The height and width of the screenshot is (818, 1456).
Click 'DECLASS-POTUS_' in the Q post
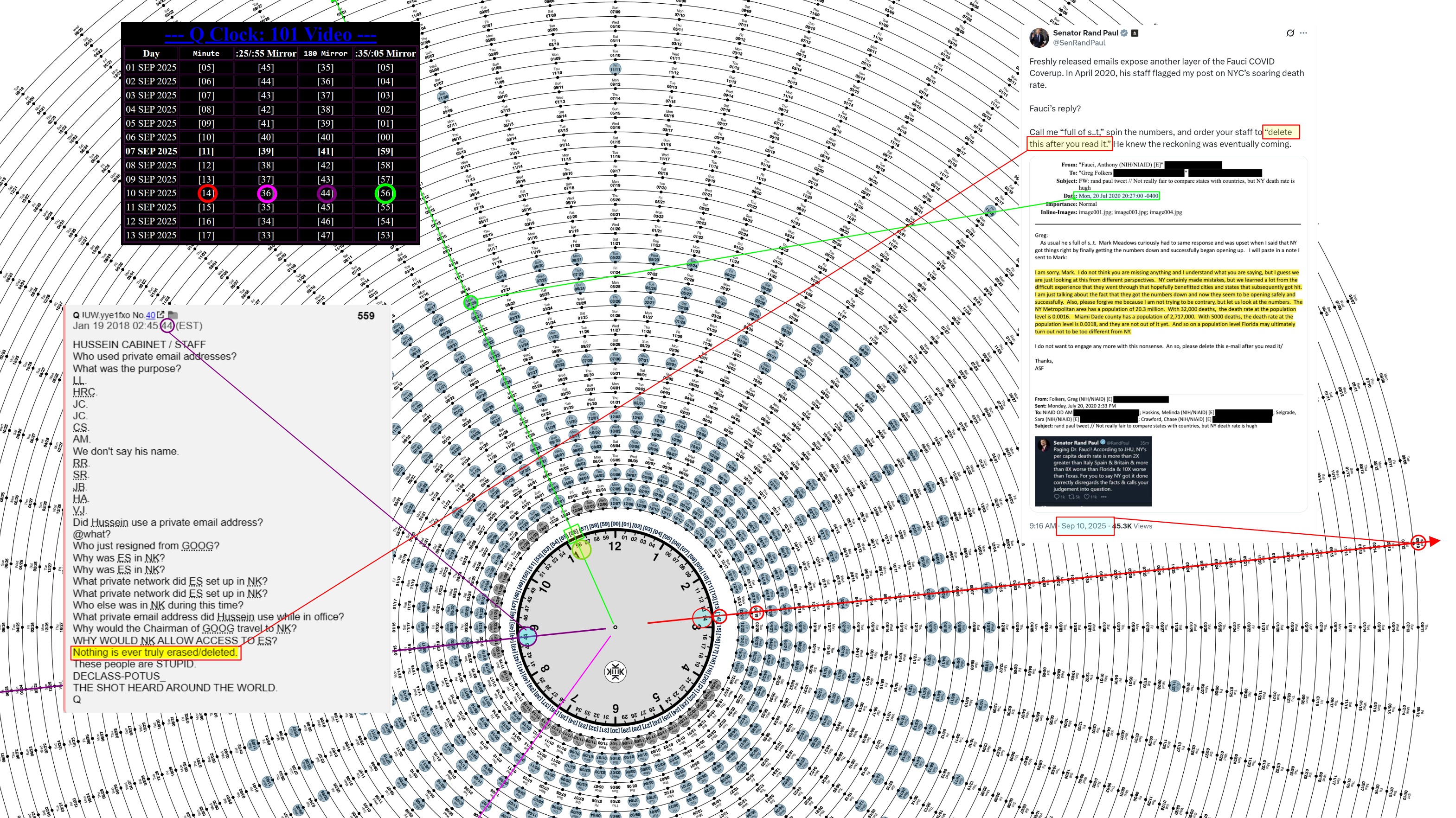tap(119, 676)
